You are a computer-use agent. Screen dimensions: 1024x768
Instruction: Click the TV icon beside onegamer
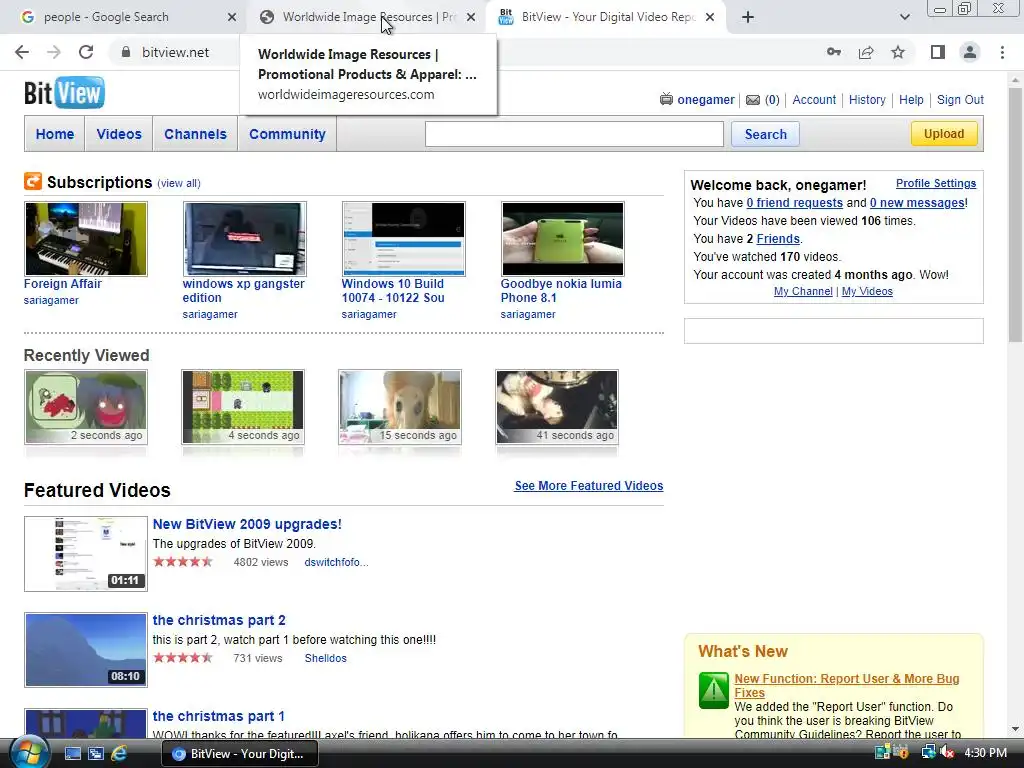click(666, 99)
